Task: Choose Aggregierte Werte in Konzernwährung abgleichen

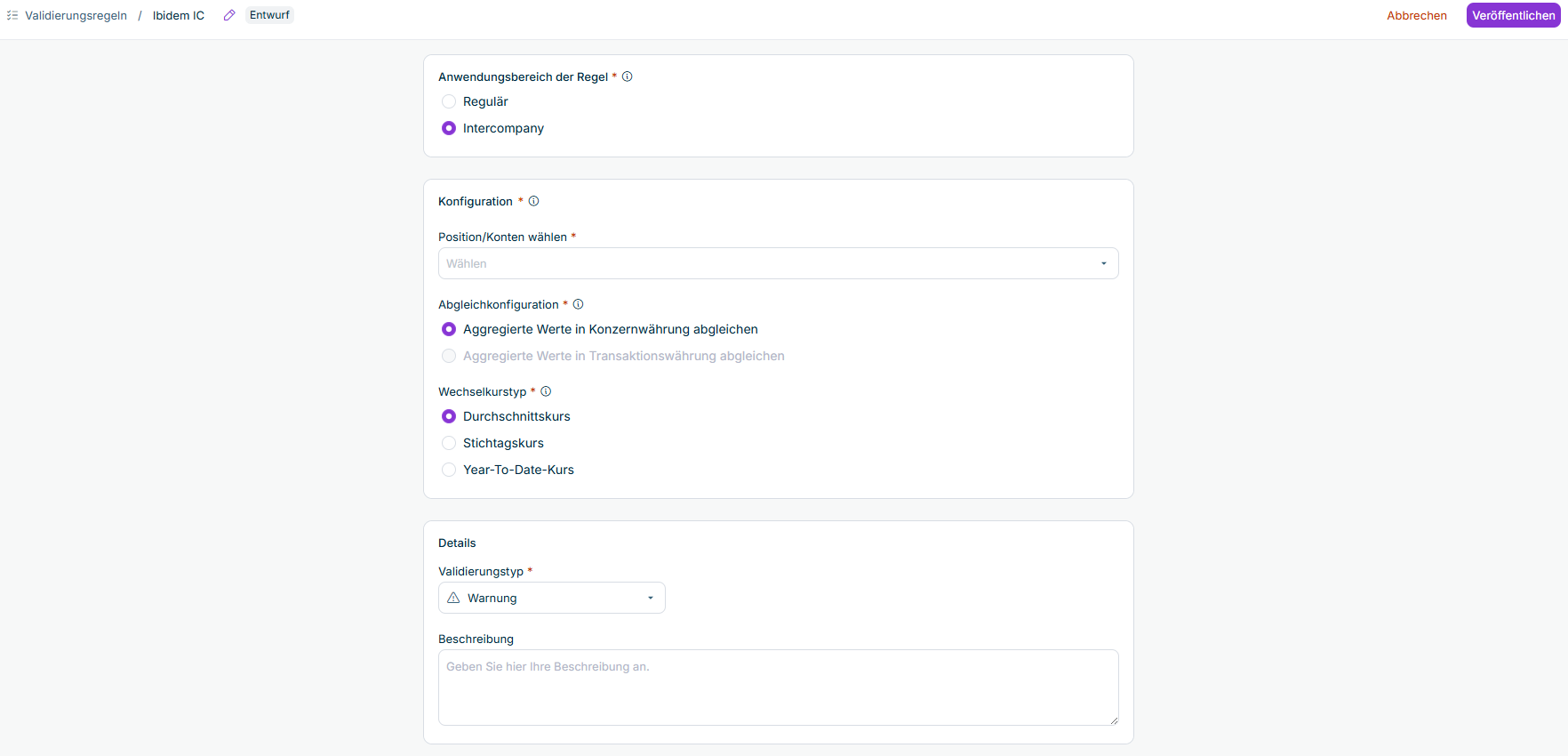Action: click(449, 329)
